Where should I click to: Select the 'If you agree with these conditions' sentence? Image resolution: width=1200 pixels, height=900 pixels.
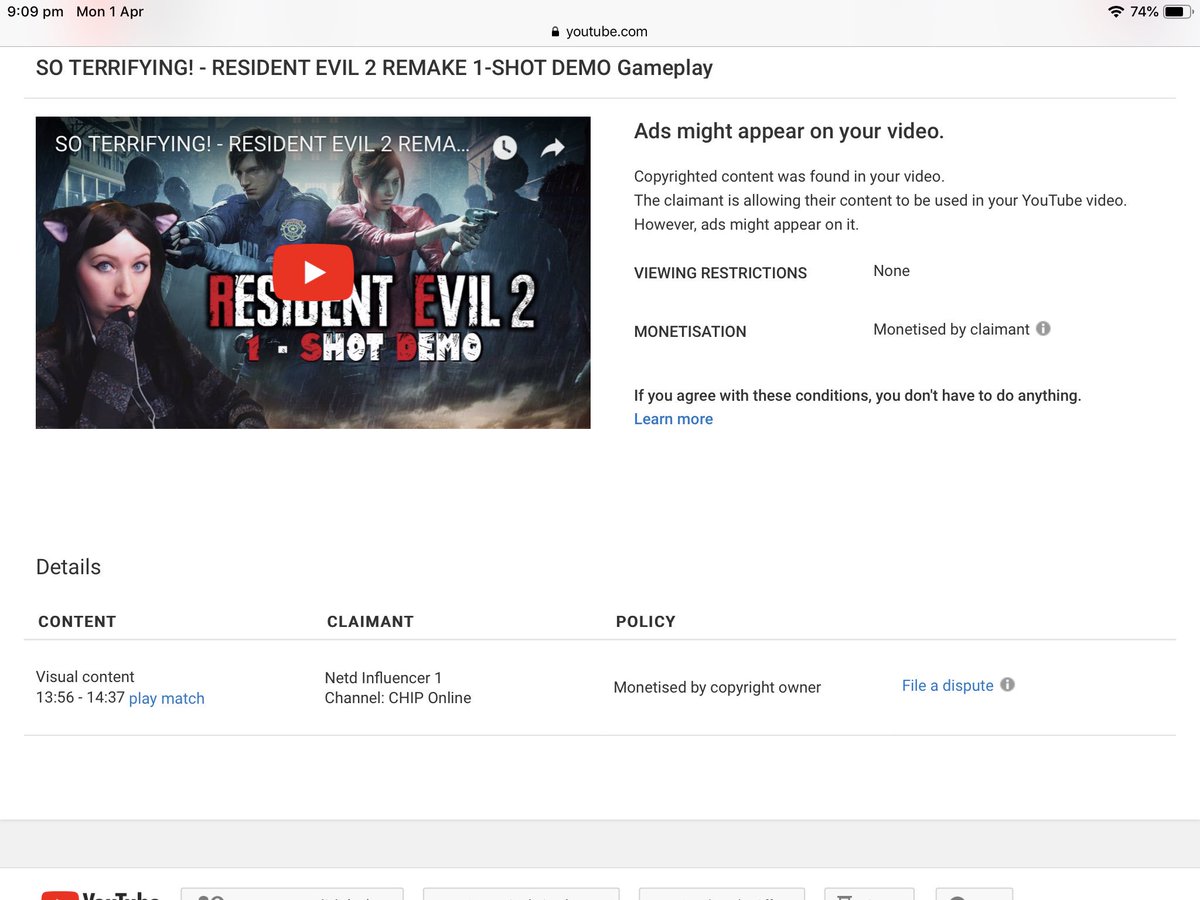coord(857,396)
